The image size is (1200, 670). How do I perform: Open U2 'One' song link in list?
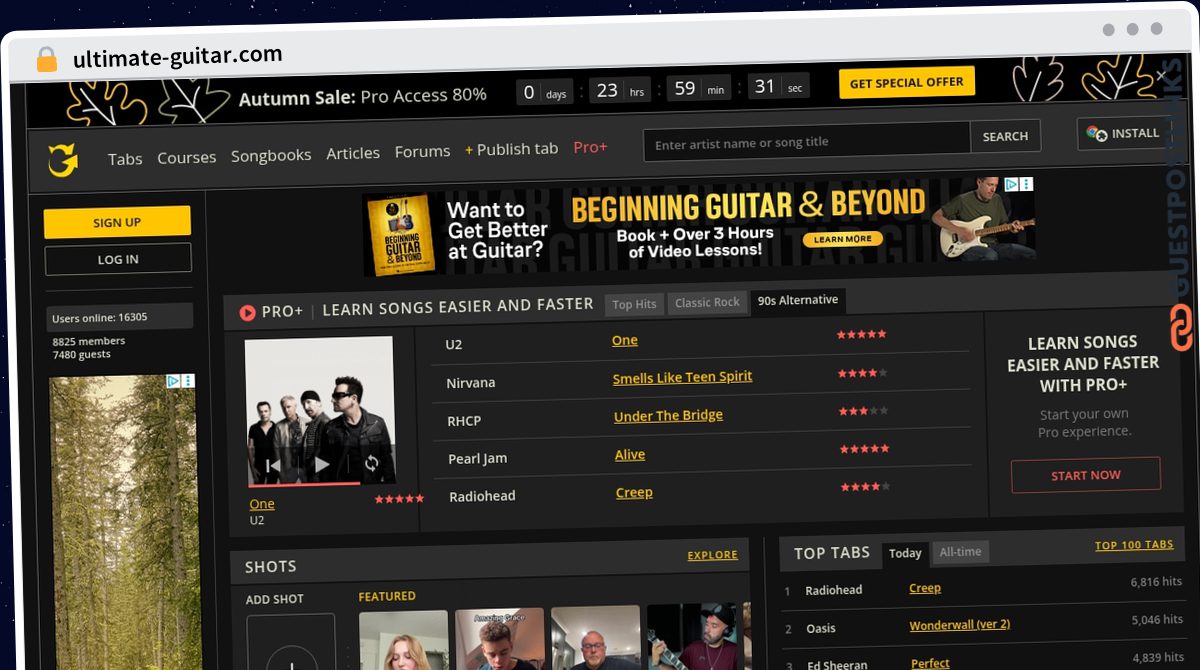point(625,340)
